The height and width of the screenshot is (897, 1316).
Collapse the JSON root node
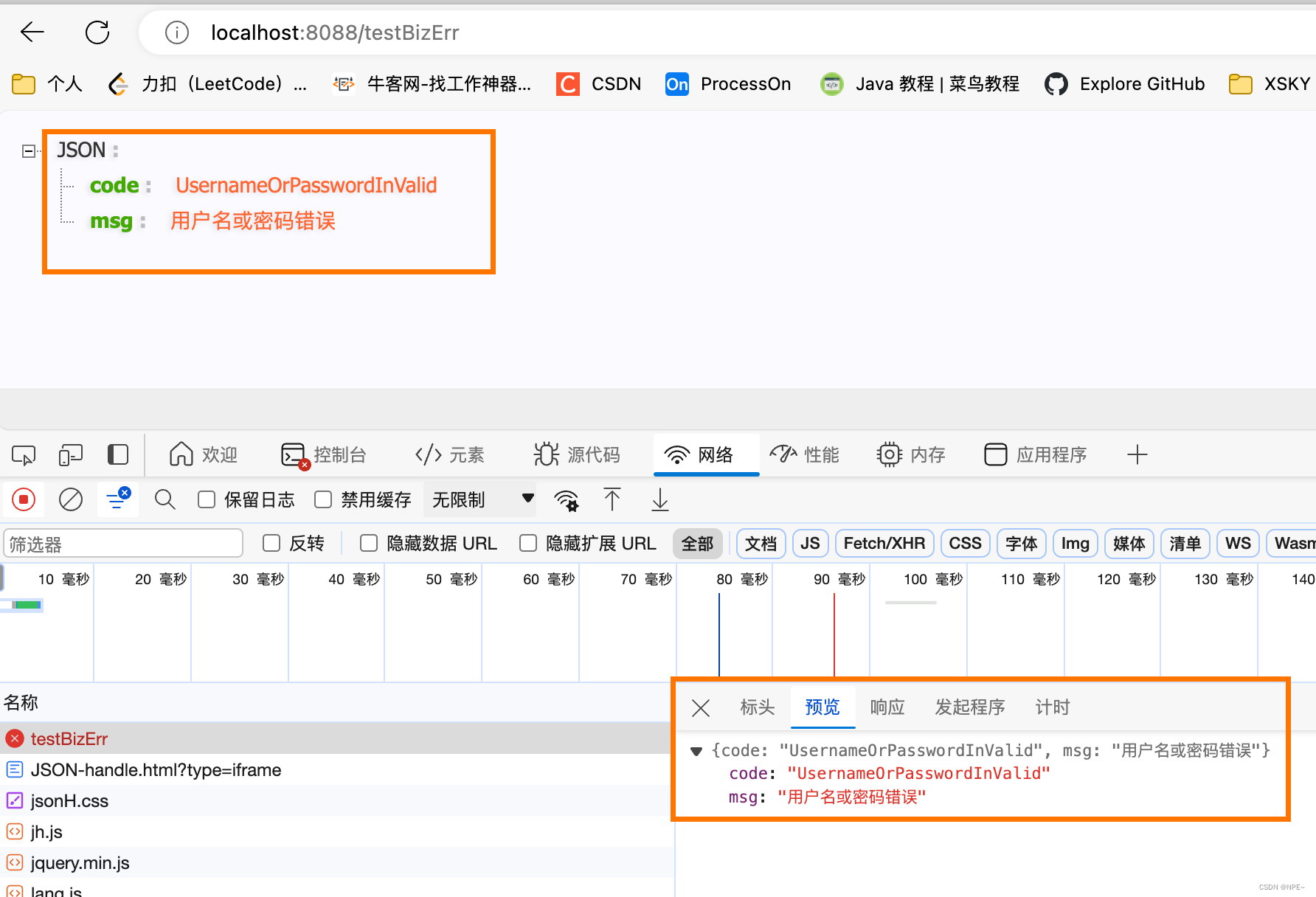[x=28, y=151]
